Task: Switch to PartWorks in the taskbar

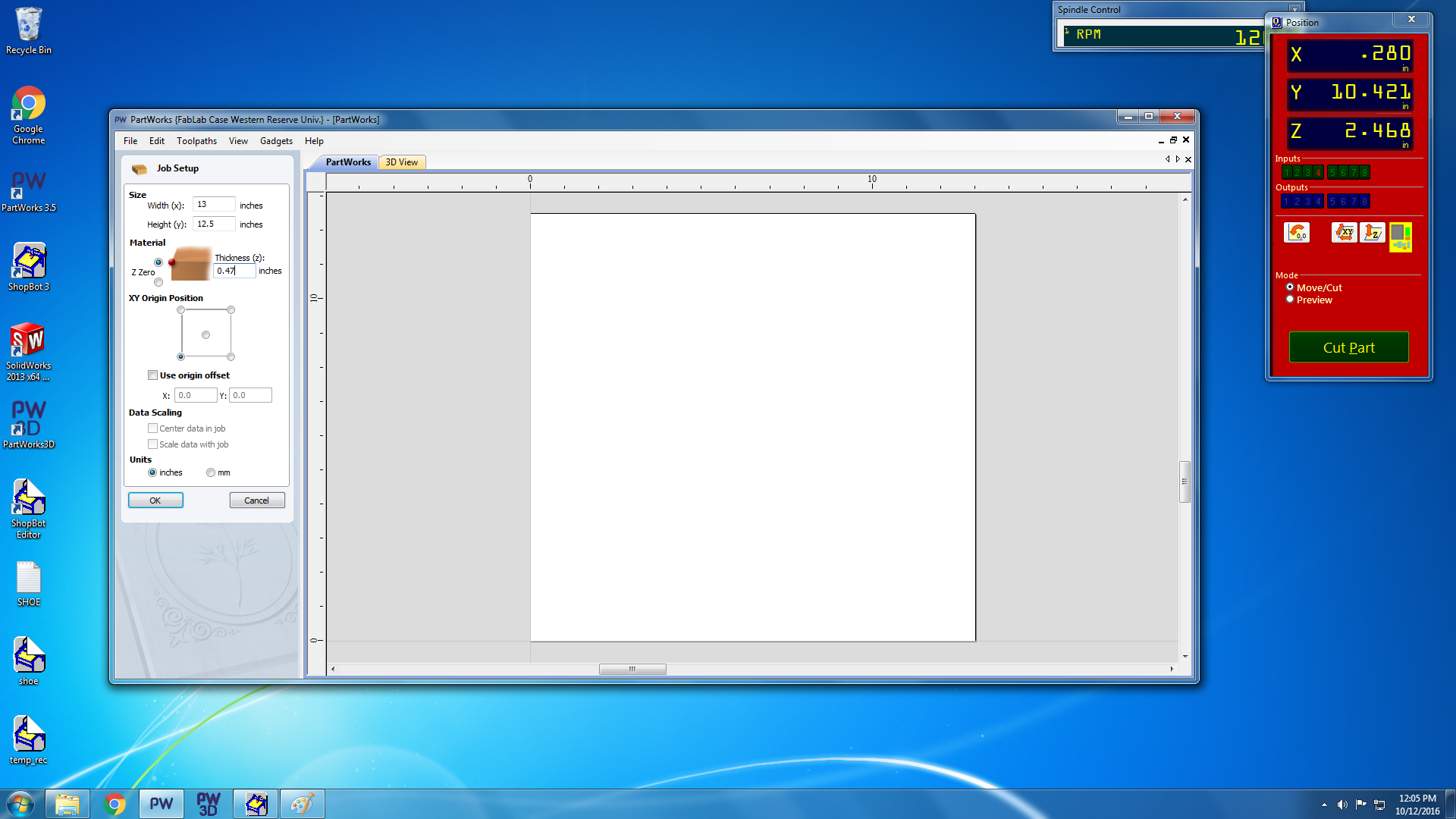Action: [162, 804]
